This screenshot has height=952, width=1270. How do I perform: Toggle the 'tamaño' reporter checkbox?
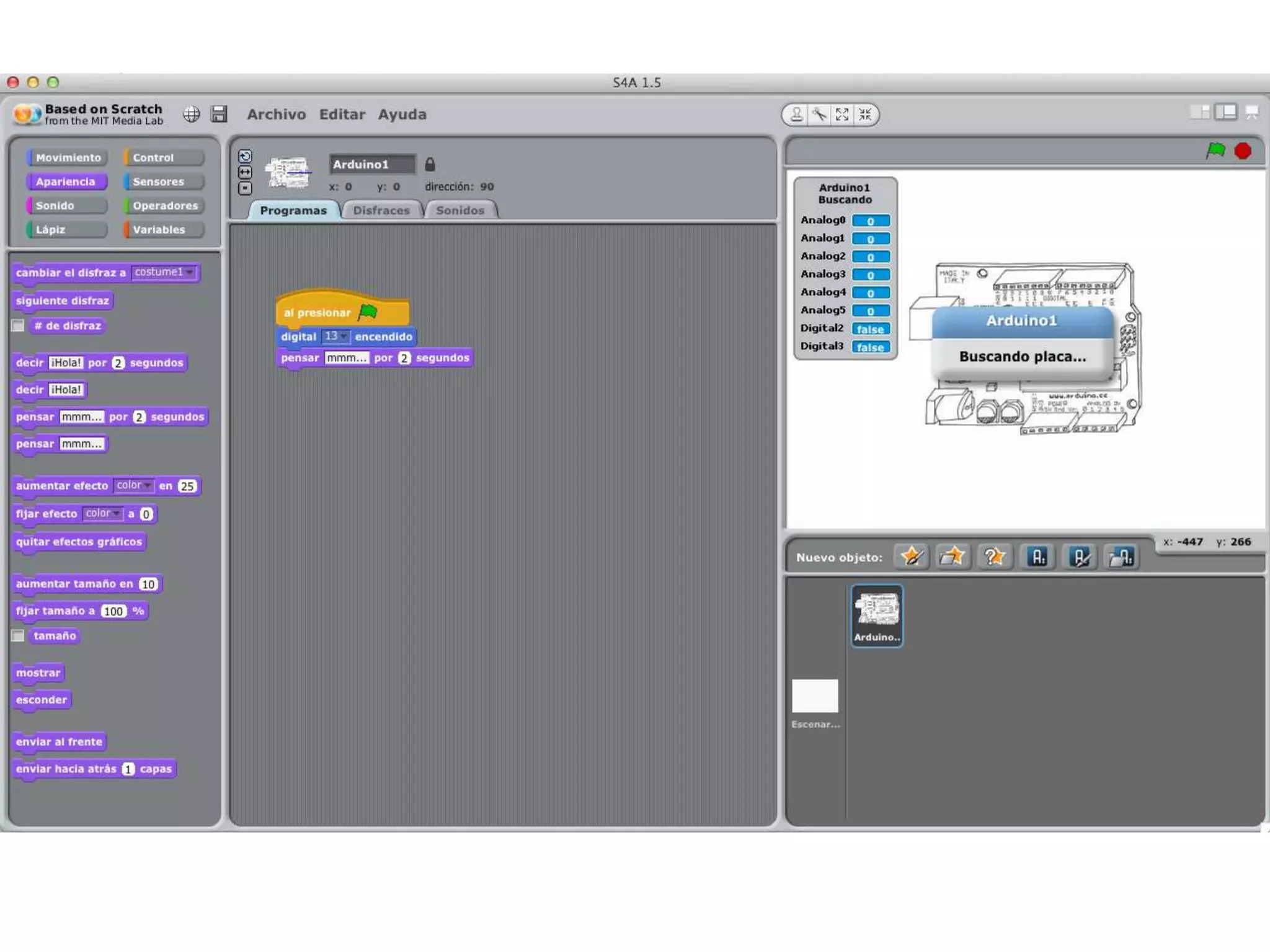18,636
